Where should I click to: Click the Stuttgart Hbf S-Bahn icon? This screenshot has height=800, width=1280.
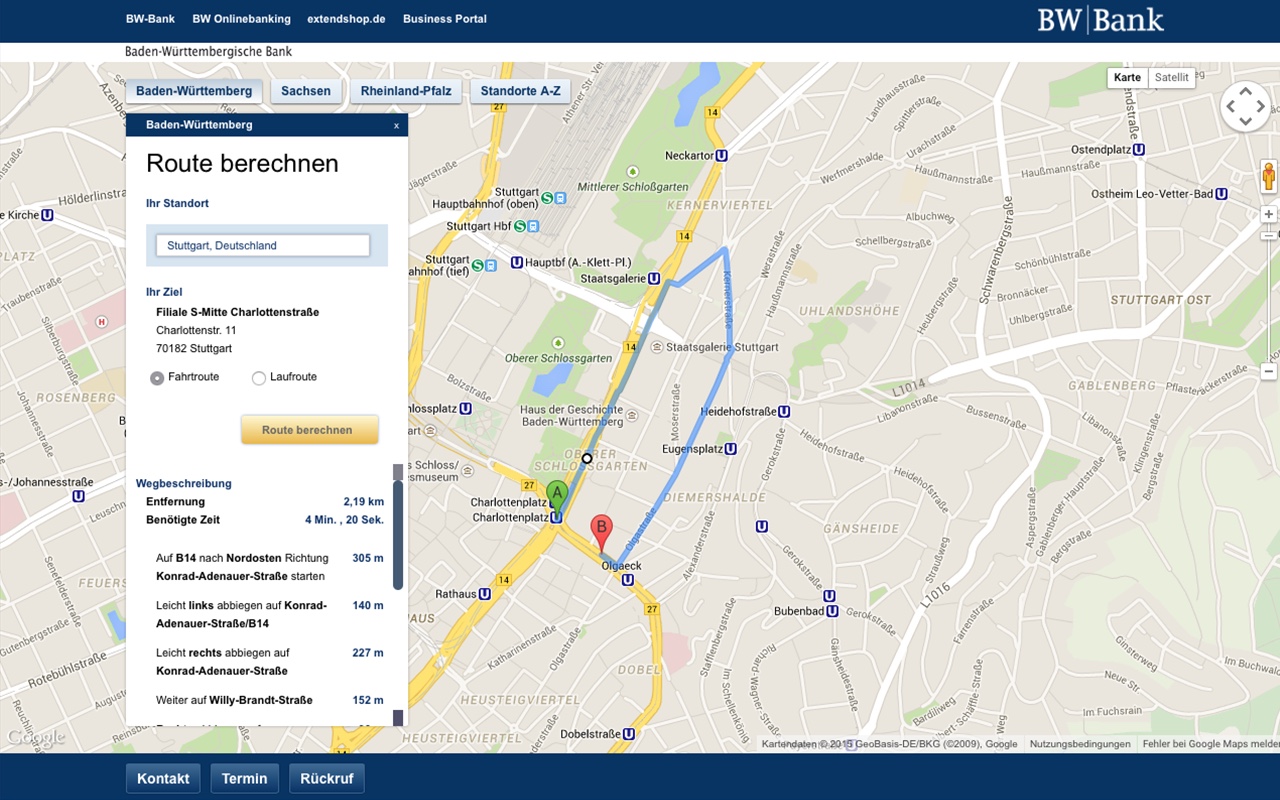[x=519, y=226]
